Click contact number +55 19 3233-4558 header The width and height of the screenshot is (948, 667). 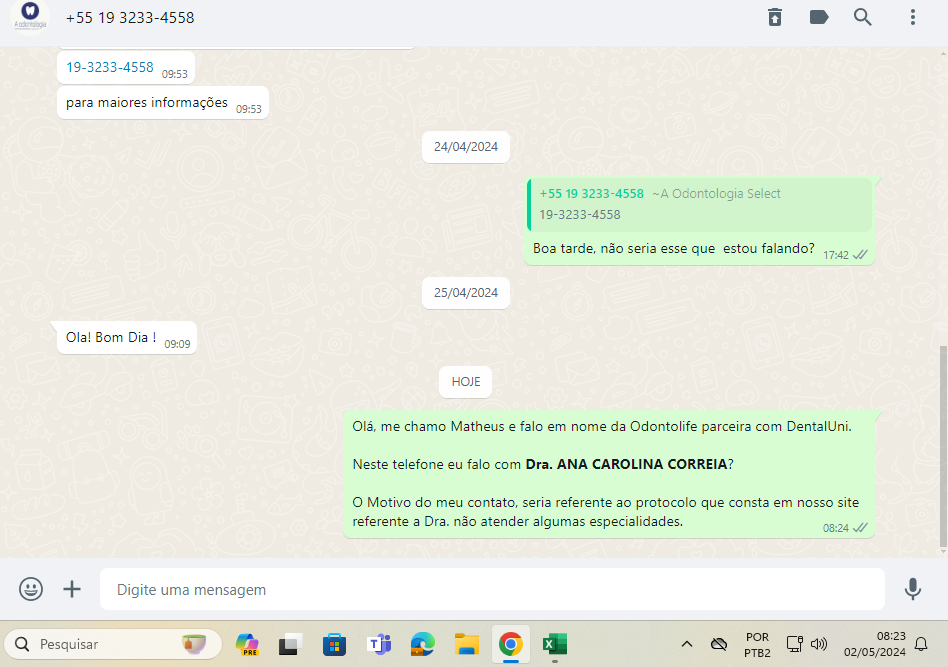pyautogui.click(x=130, y=18)
